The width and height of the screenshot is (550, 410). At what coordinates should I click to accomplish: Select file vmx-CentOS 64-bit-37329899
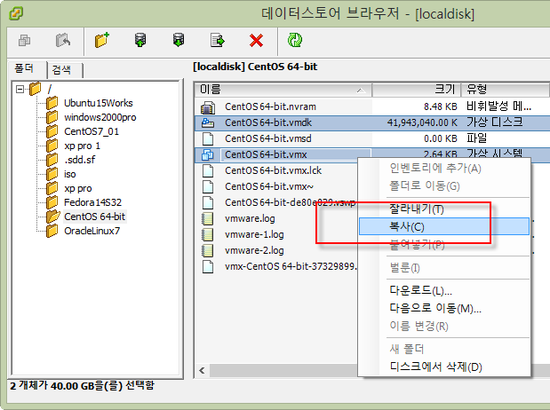[x=290, y=266]
